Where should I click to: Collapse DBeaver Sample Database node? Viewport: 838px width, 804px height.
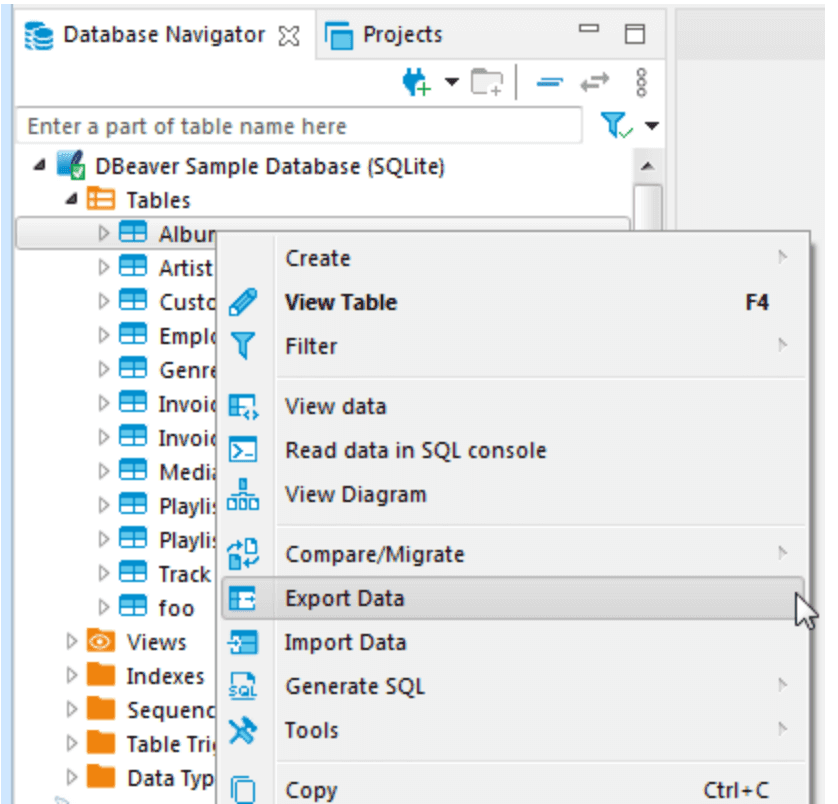39,166
